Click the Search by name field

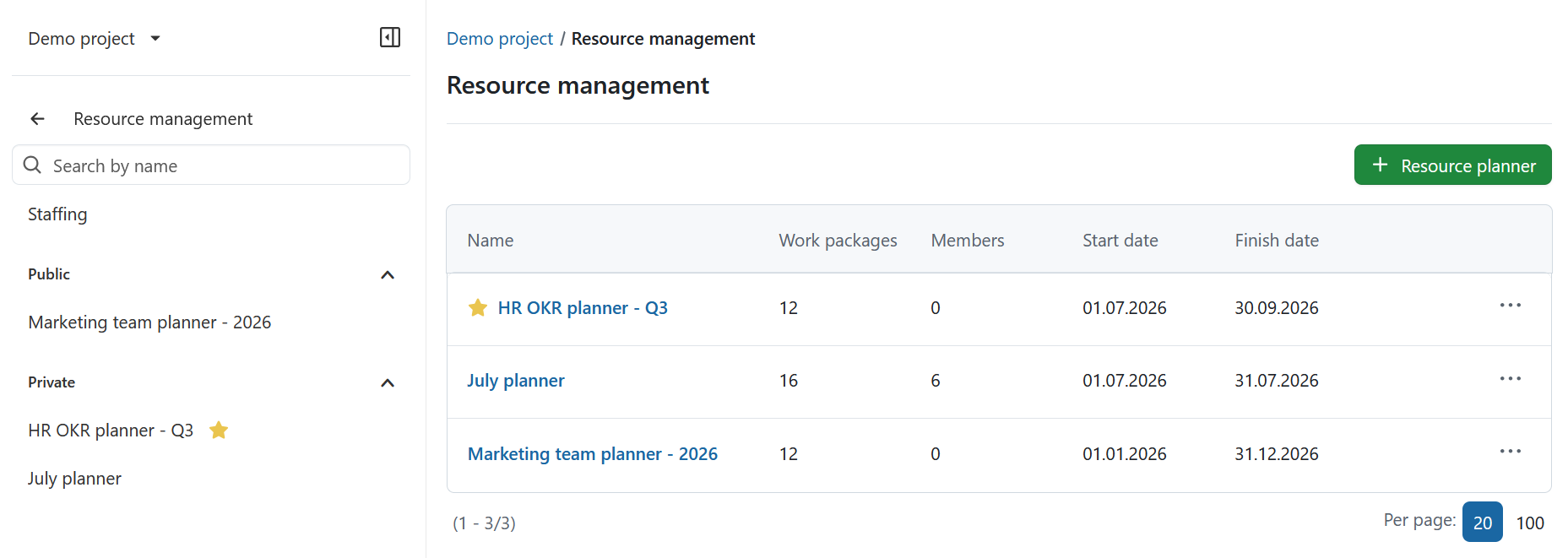tap(211, 165)
